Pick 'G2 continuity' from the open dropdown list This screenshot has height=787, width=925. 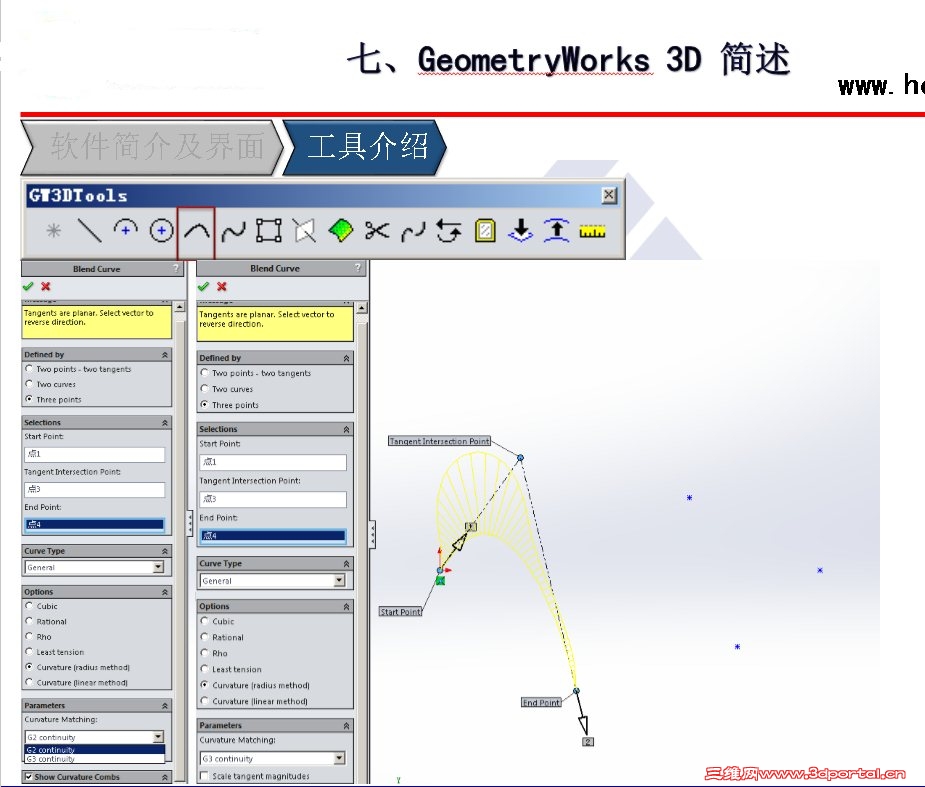tap(94, 749)
